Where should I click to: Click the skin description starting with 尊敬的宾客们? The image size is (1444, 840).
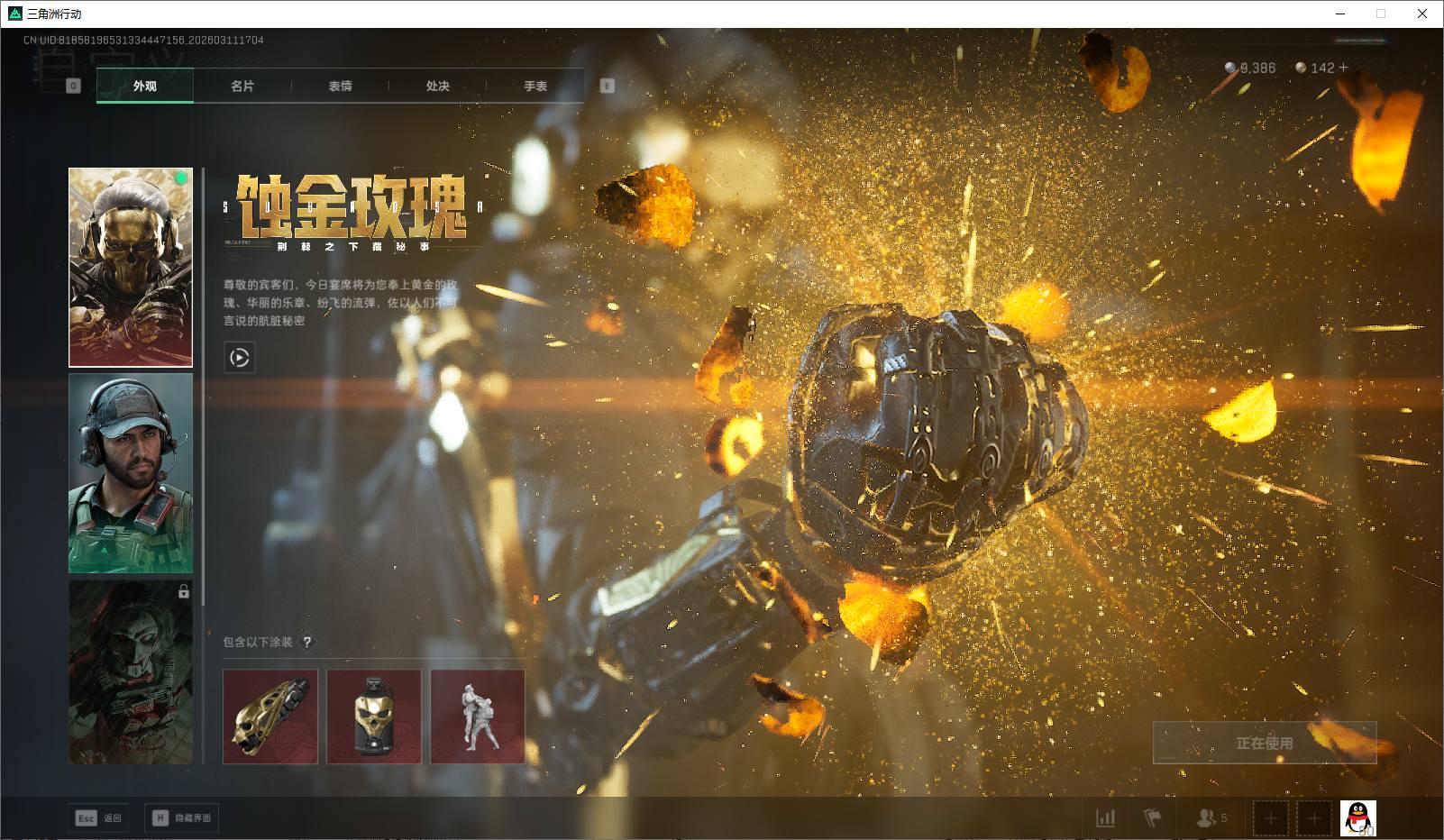click(x=341, y=302)
